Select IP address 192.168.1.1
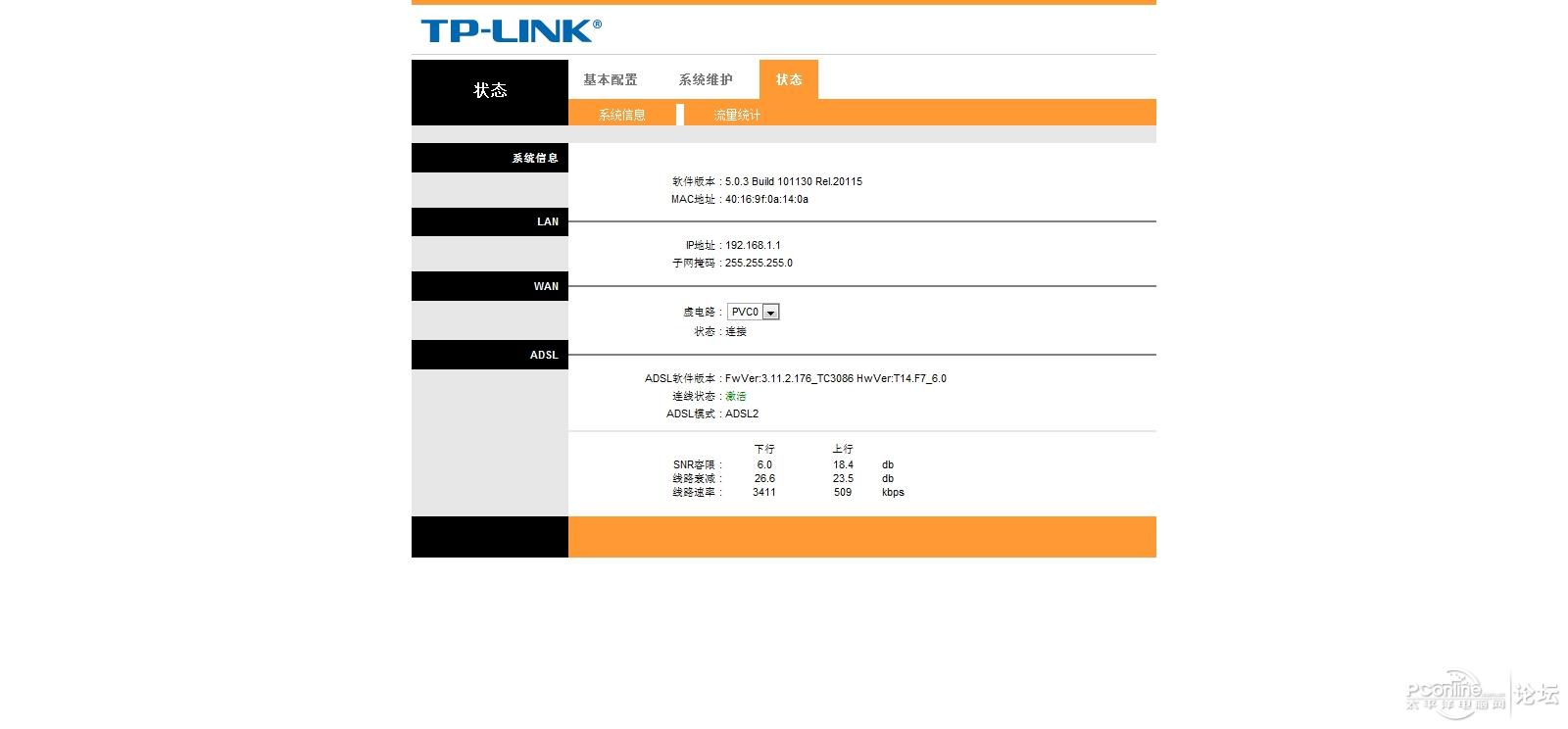 point(753,245)
